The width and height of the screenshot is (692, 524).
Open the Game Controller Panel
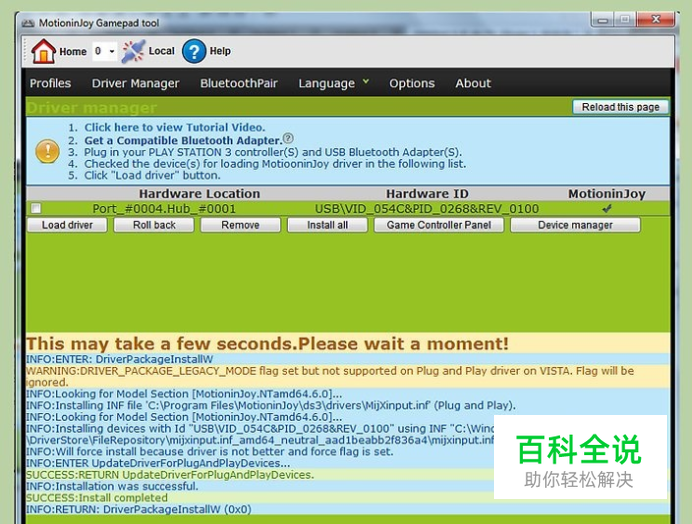click(x=439, y=225)
